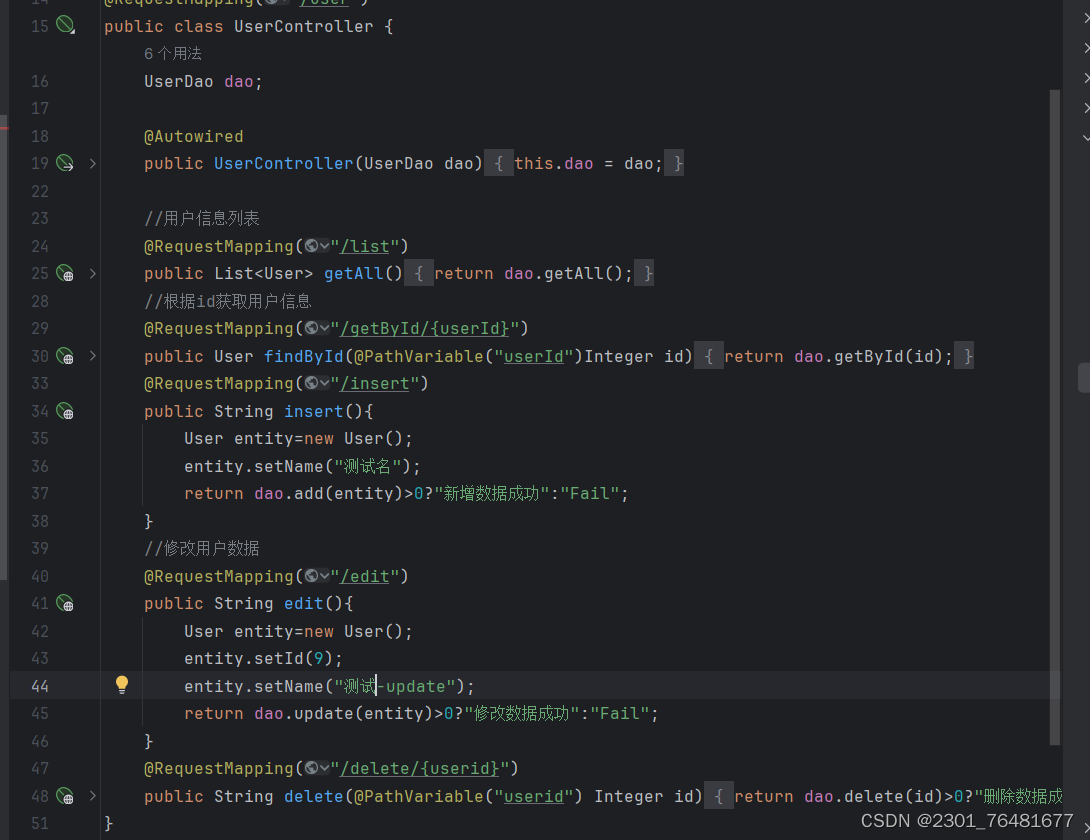The width and height of the screenshot is (1090, 840).
Task: Click the globe gutter icon next to insert method
Action: 66,410
